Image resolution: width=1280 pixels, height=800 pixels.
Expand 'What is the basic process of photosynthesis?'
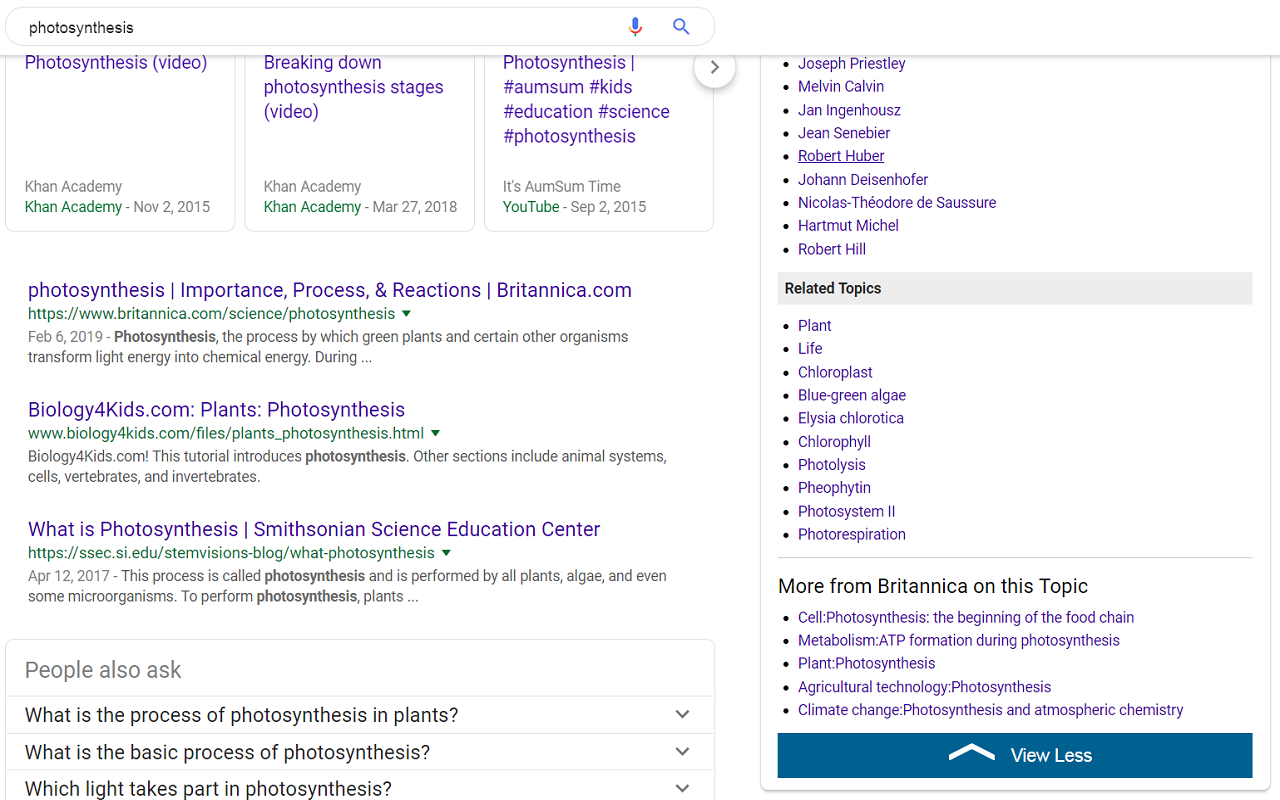point(360,752)
